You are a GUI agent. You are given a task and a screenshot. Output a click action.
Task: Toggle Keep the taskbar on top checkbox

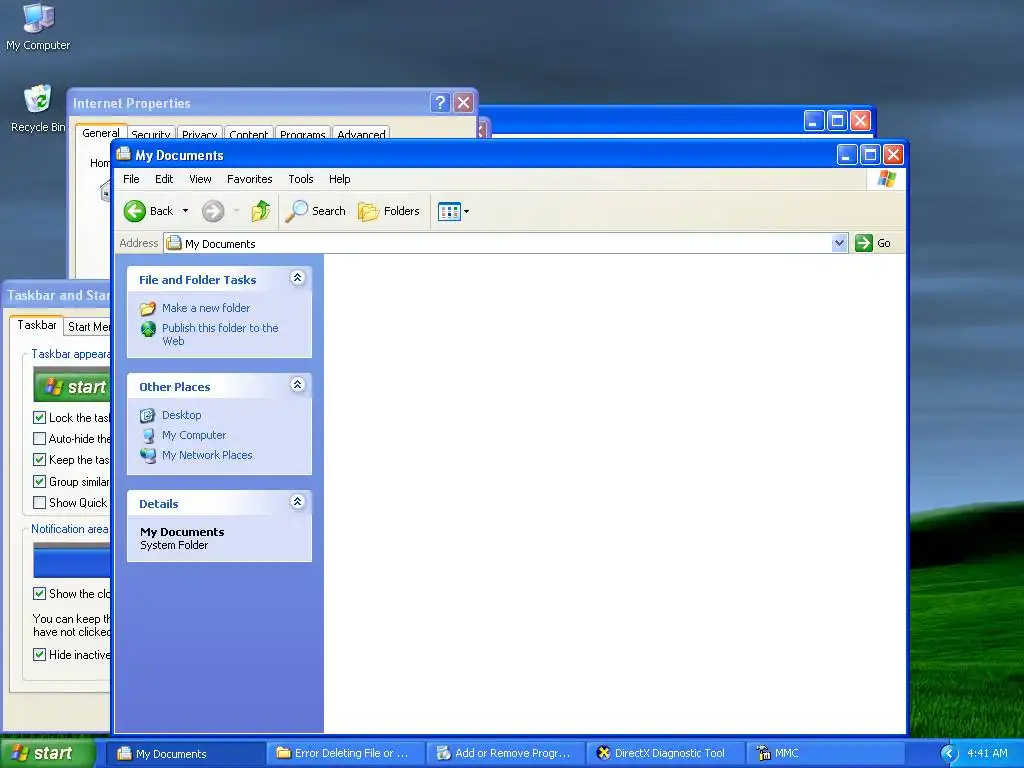coord(39,460)
